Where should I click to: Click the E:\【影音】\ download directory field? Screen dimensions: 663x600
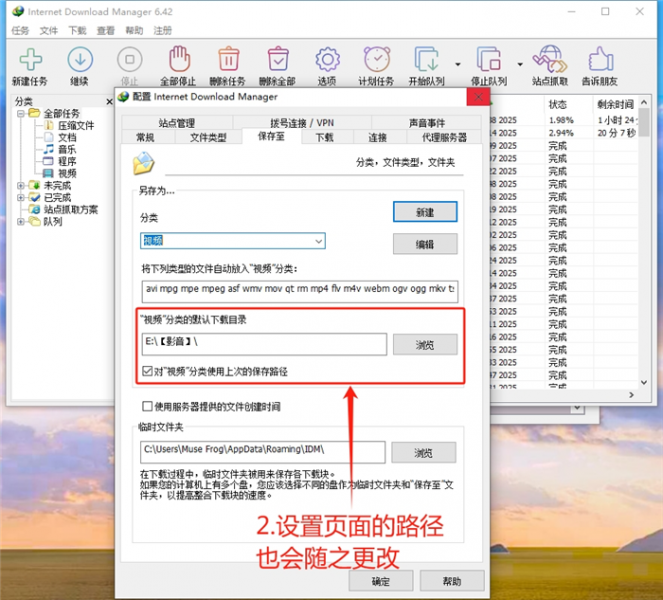click(264, 344)
